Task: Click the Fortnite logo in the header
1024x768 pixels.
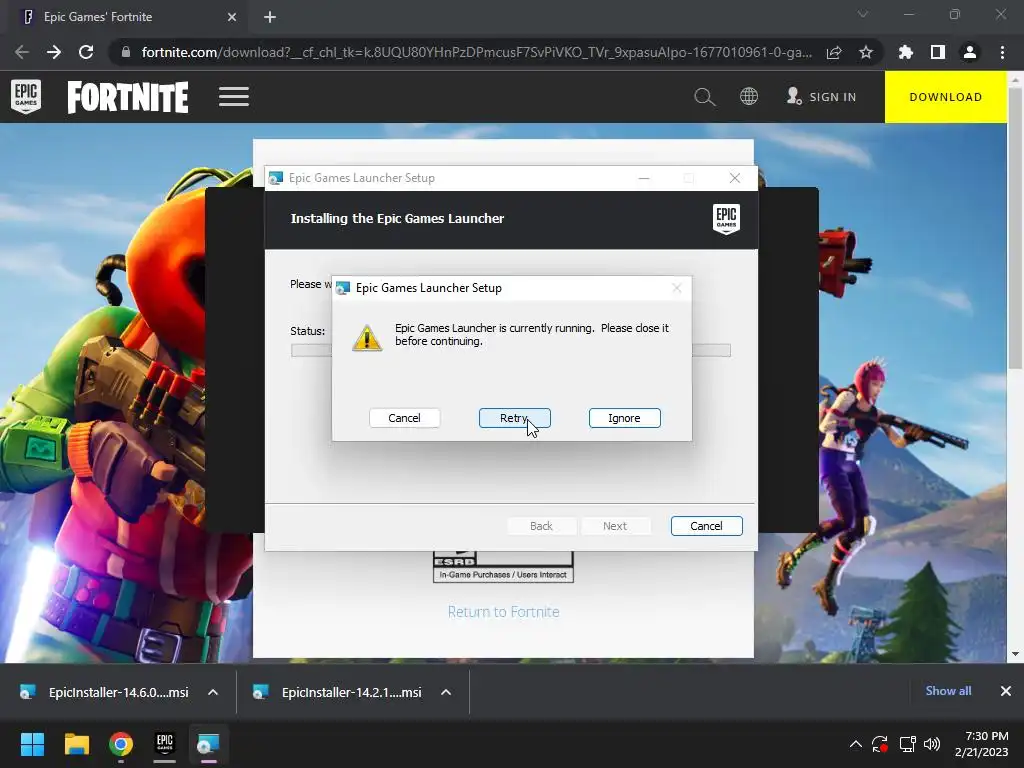Action: (128, 97)
